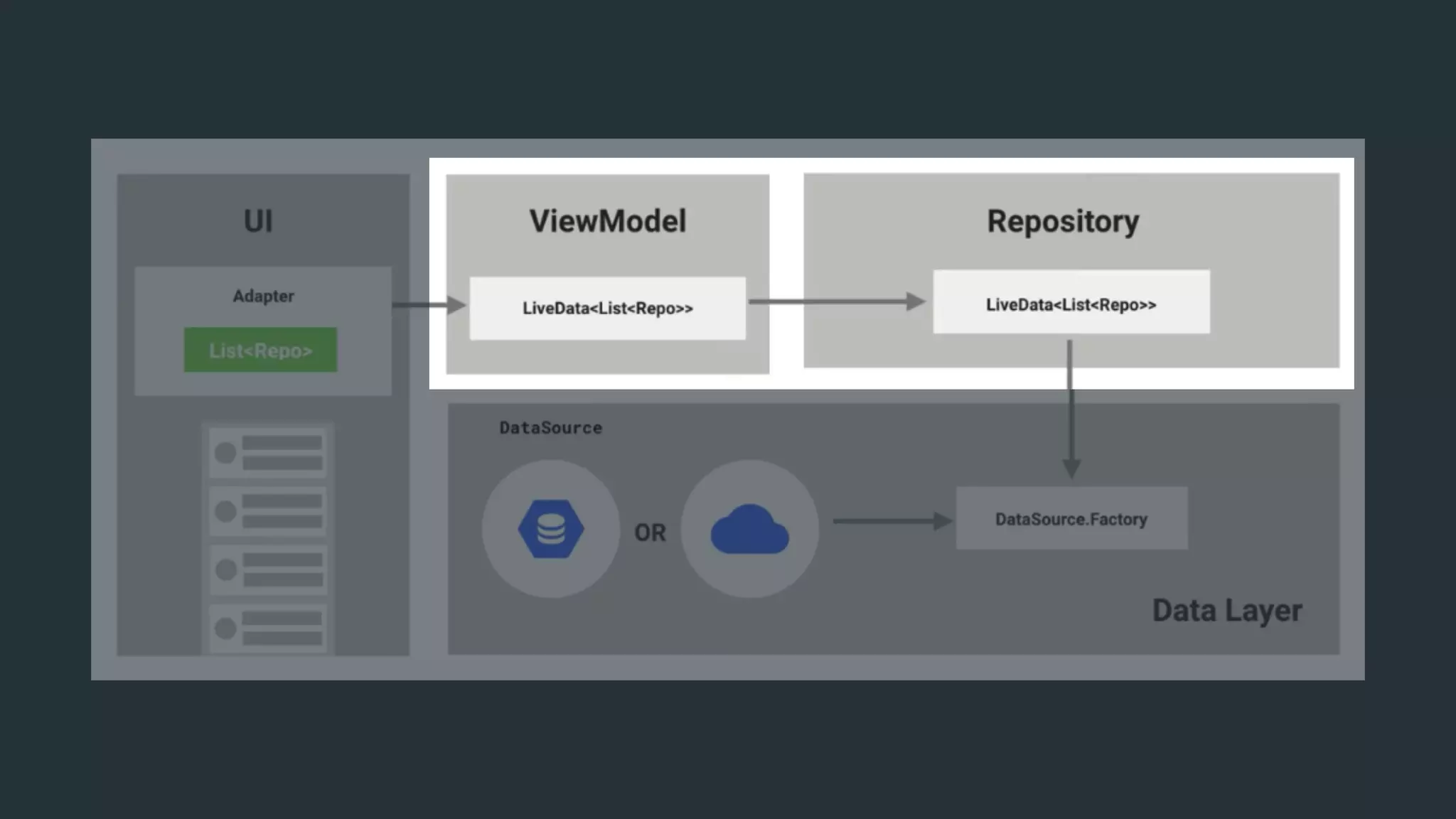Click the DataSource label text
The image size is (1456, 819).
(x=550, y=428)
